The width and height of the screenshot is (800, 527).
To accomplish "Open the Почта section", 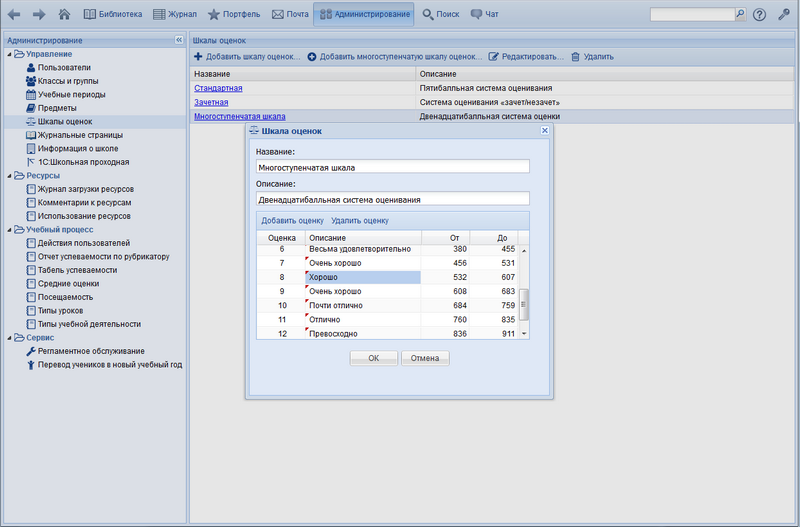I will tap(290, 14).
